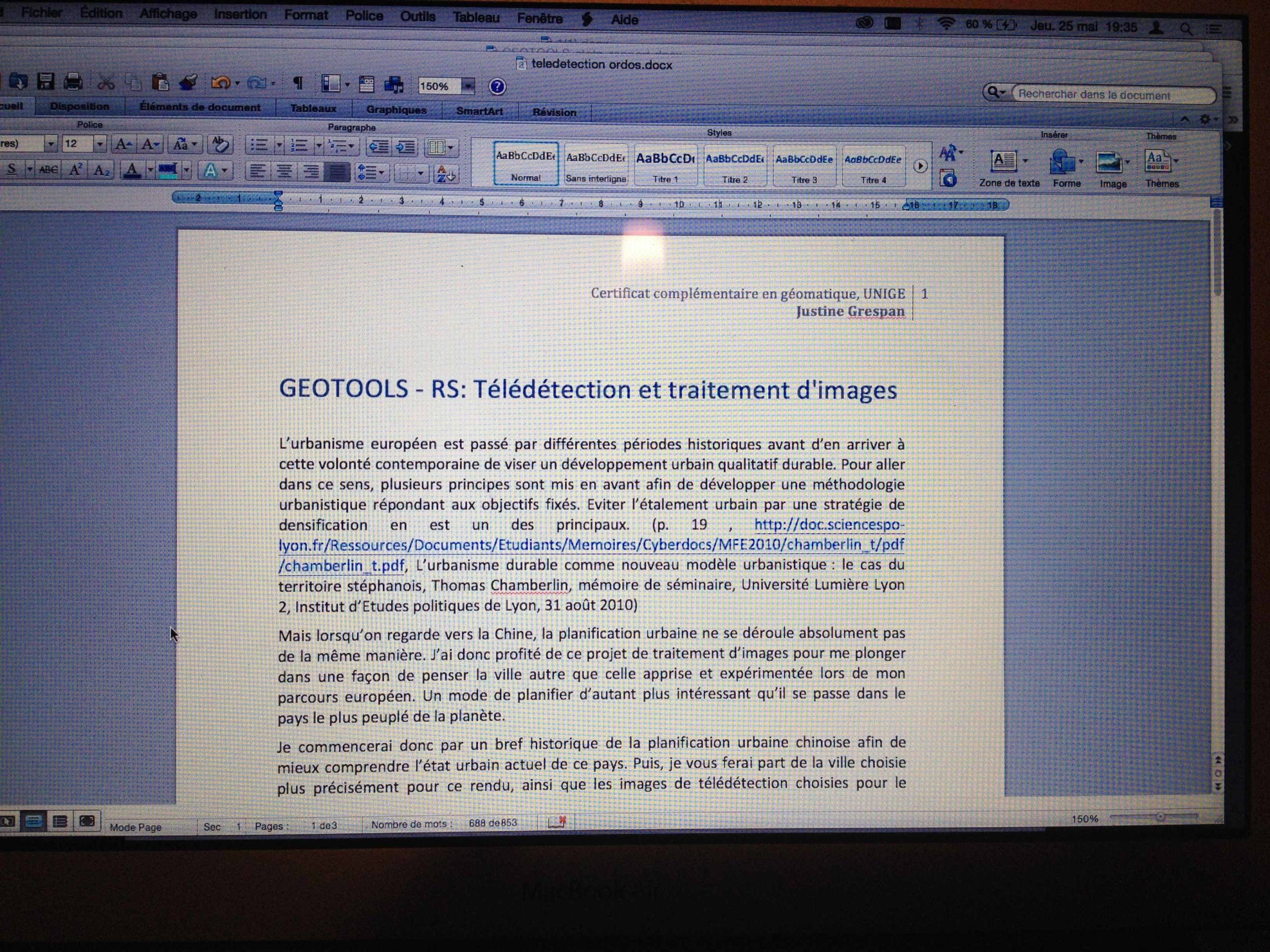Screen dimensions: 1270x952
Task: Undo the last action
Action: point(220,83)
